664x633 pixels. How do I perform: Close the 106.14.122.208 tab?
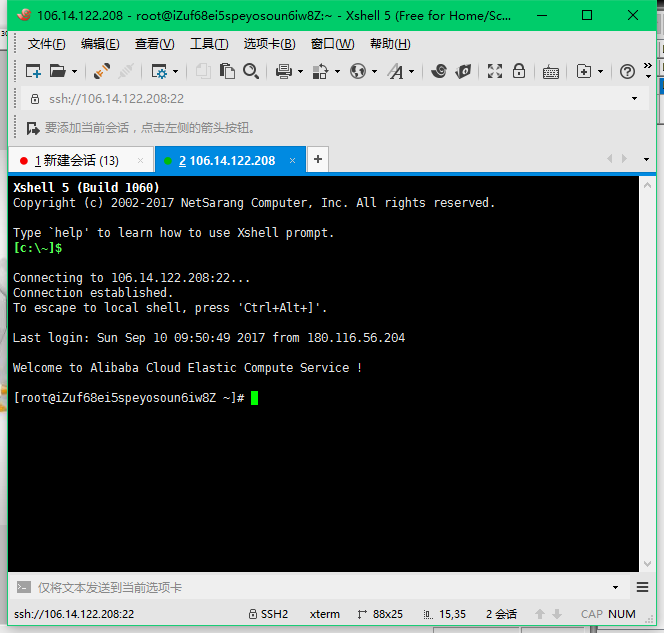click(x=292, y=160)
